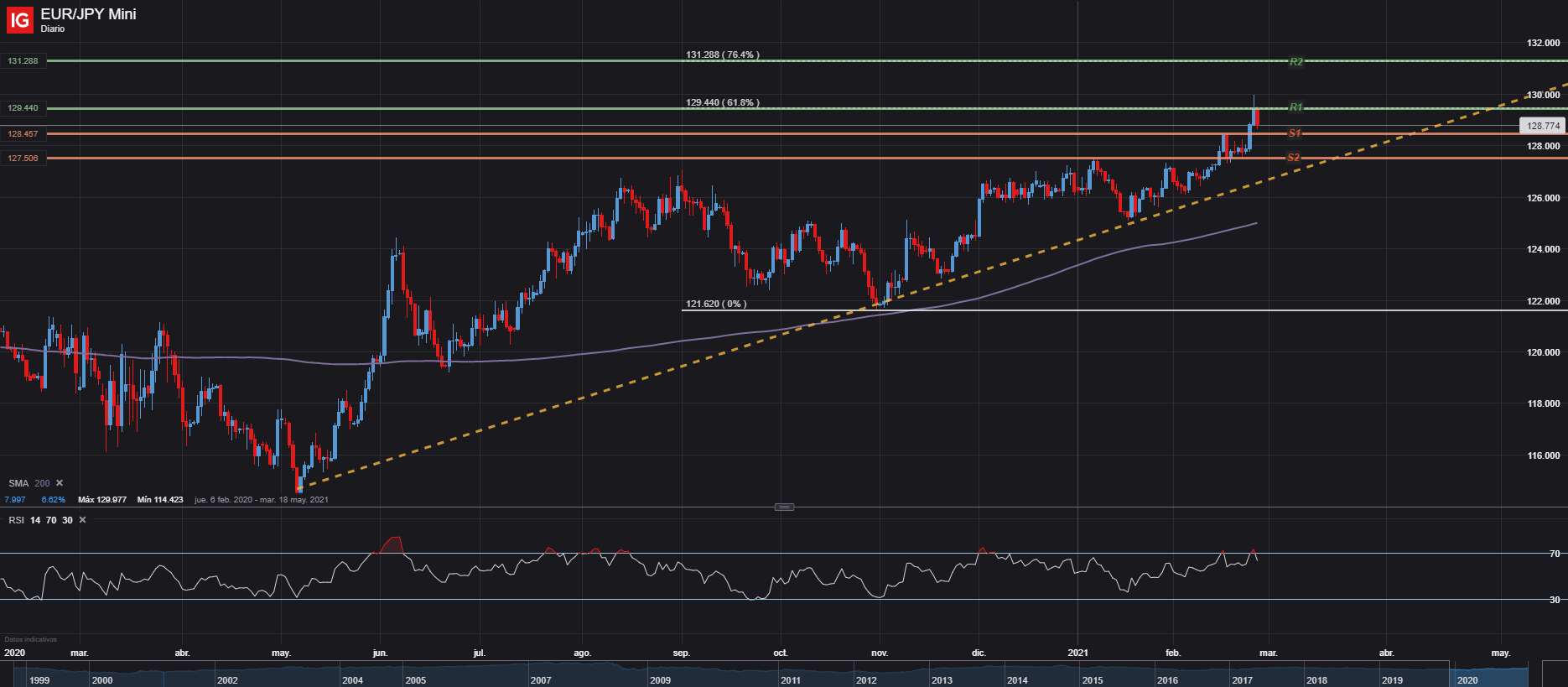This screenshot has height=687, width=1568.
Task: Click the current price tag 128.774
Action: (x=1543, y=126)
